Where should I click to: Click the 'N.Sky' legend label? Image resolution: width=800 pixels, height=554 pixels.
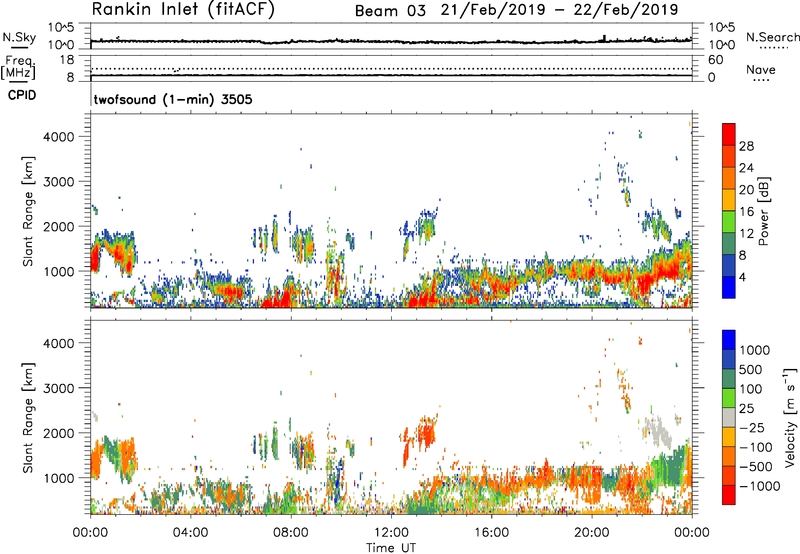click(x=19, y=37)
